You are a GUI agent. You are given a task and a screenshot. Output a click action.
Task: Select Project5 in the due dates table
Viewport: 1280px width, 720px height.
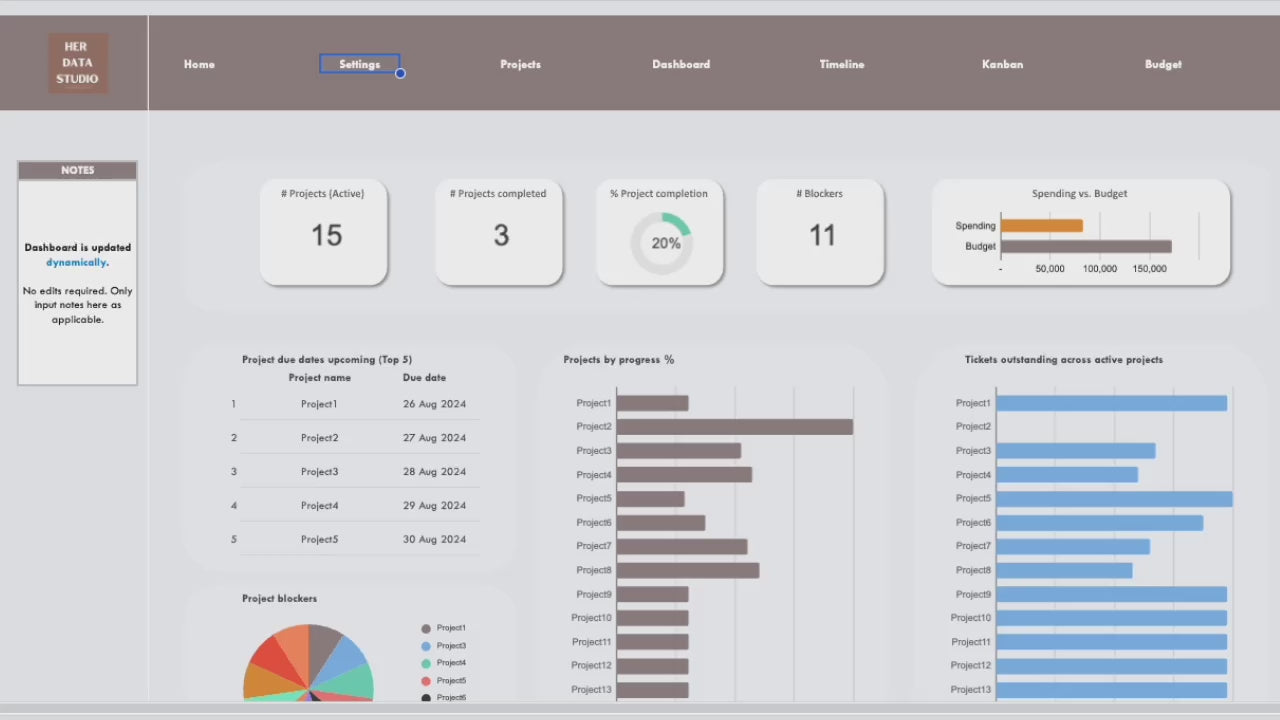click(x=319, y=540)
